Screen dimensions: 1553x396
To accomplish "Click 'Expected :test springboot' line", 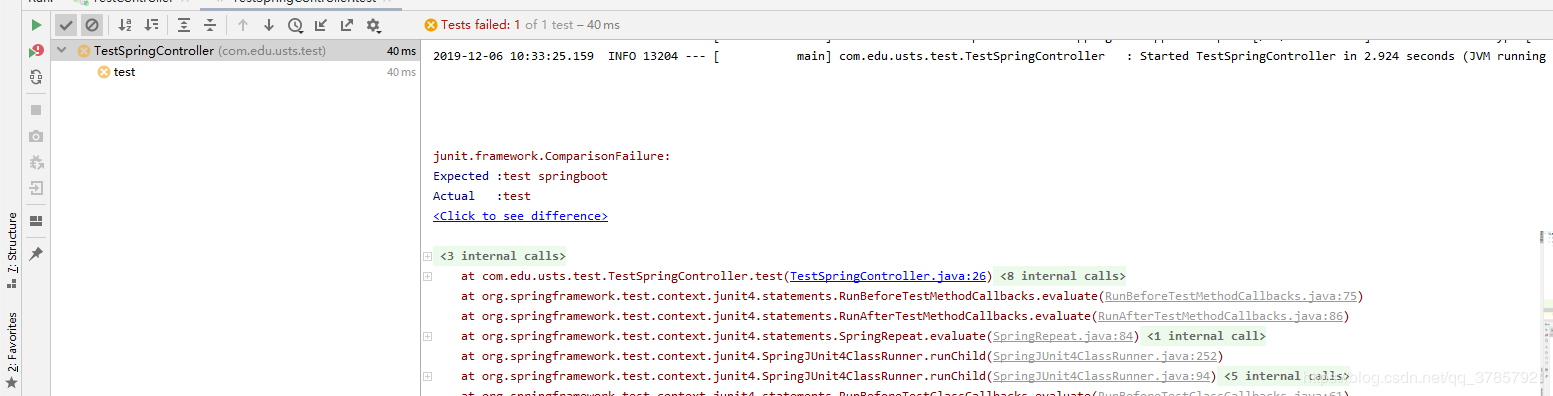I will click(x=520, y=176).
